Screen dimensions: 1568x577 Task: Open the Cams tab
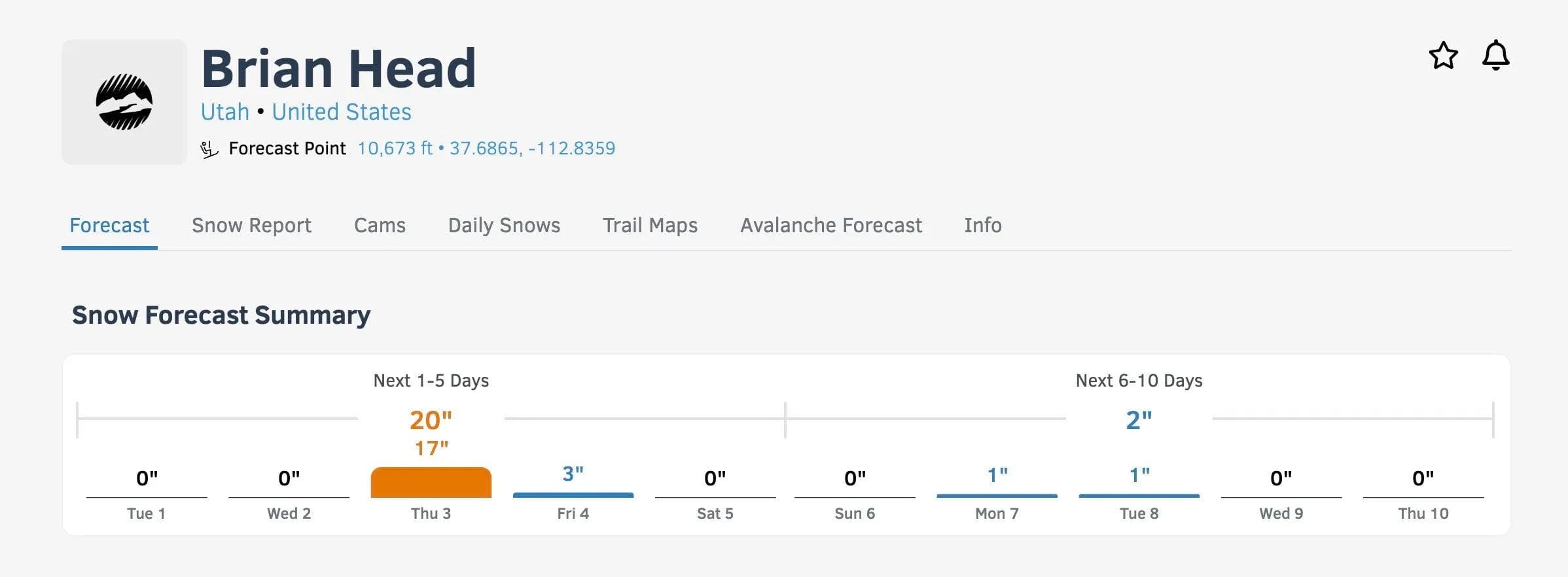380,226
